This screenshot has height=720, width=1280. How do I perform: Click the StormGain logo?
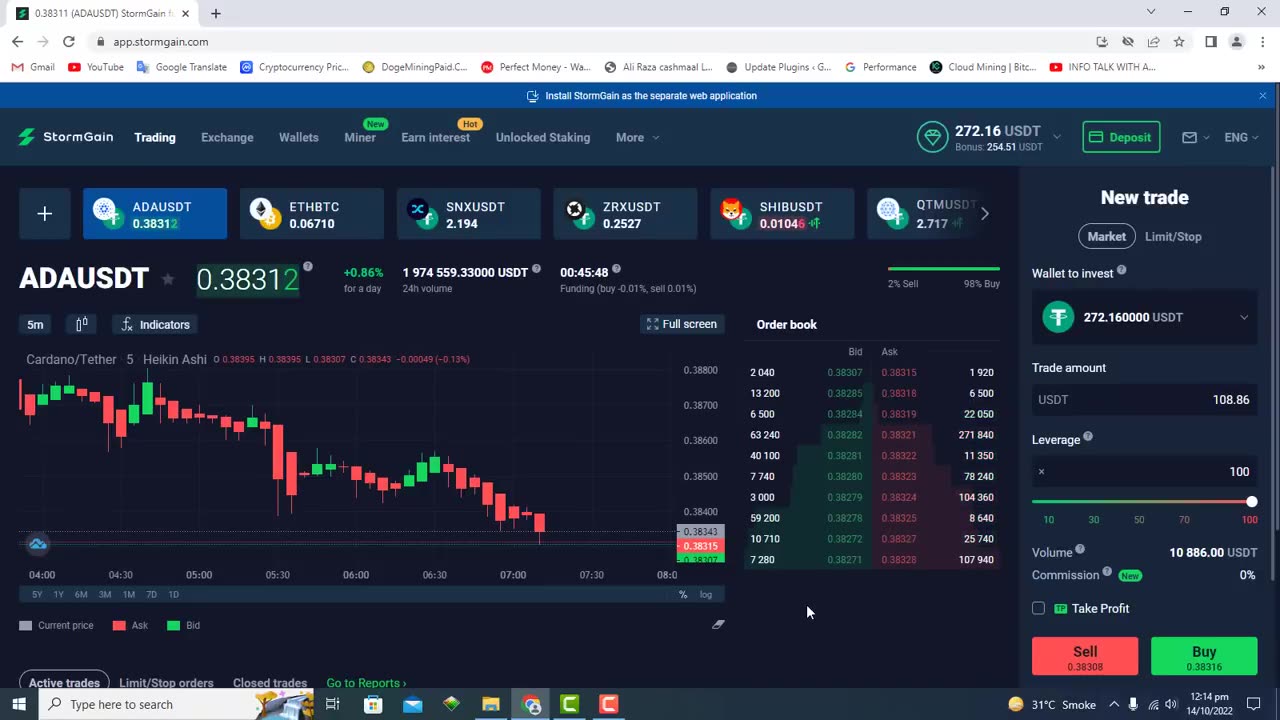[x=66, y=137]
